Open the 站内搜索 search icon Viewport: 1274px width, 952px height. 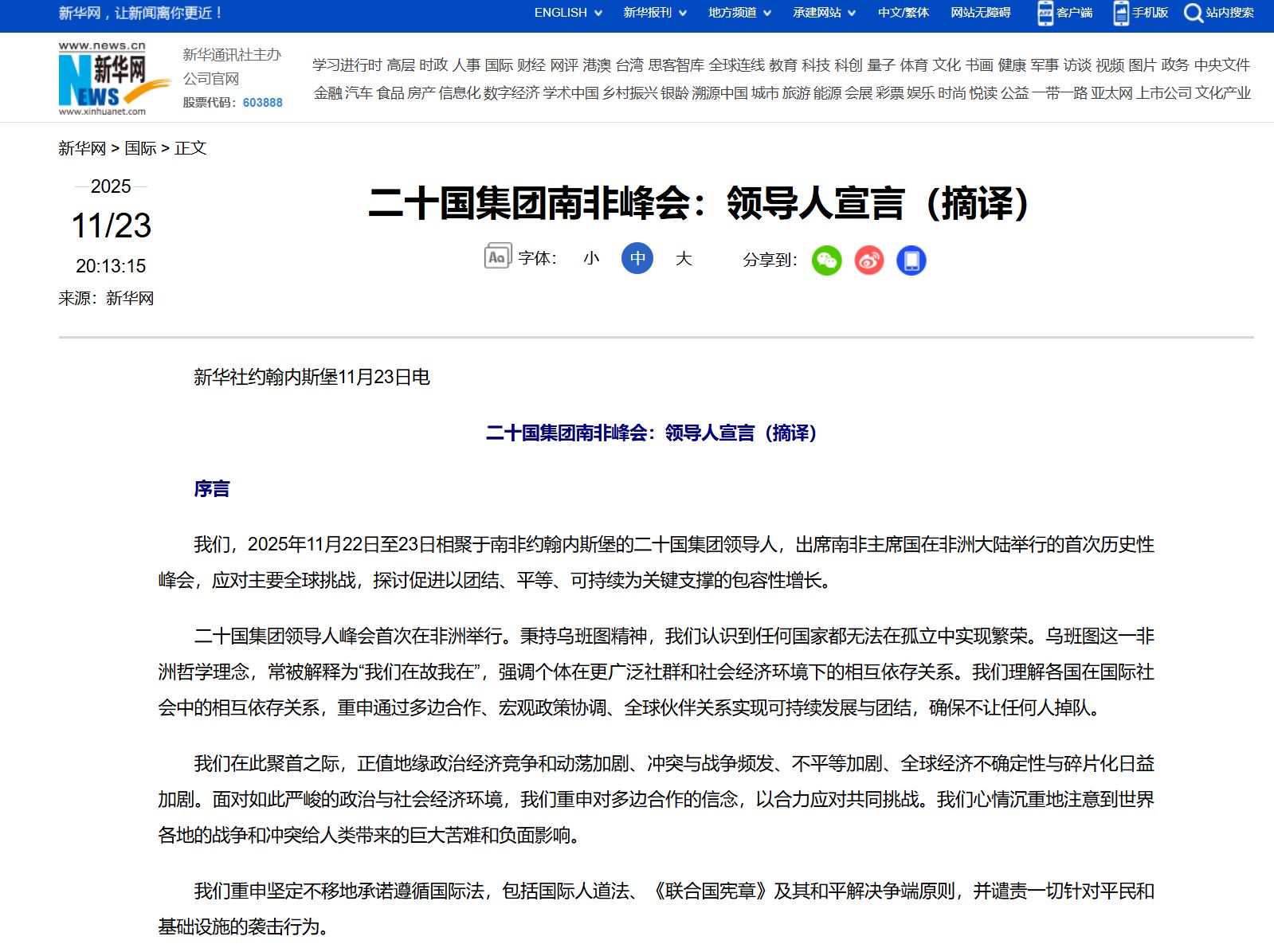click(1193, 13)
